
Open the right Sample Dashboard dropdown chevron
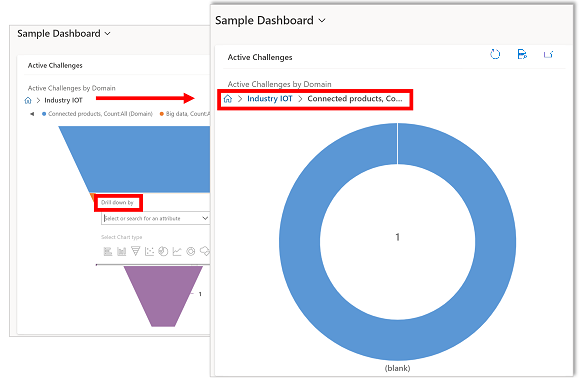click(322, 21)
